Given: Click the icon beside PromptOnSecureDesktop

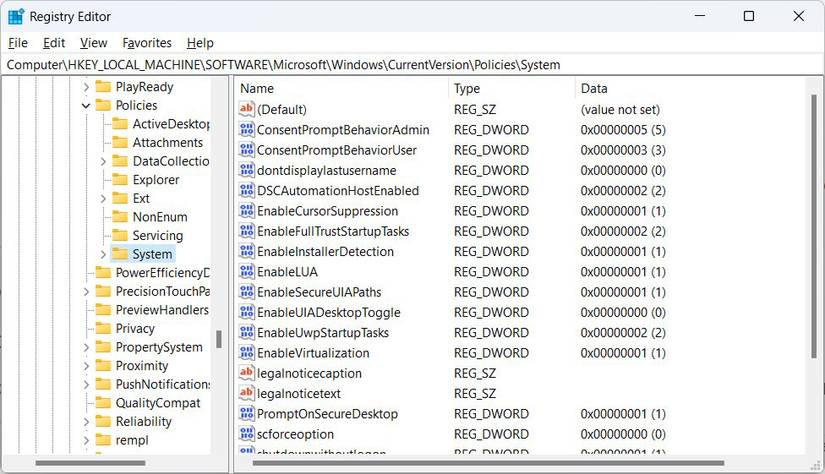Looking at the screenshot, I should coord(246,413).
